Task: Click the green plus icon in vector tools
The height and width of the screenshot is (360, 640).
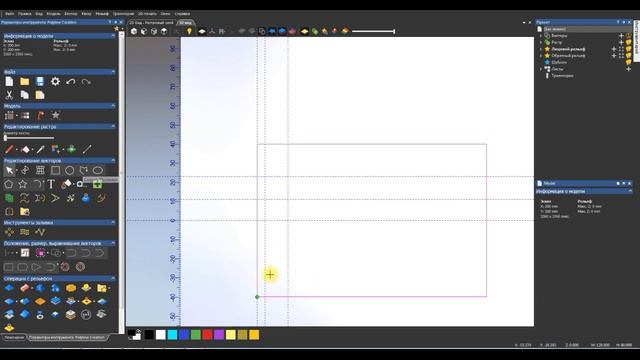Action: [97, 184]
